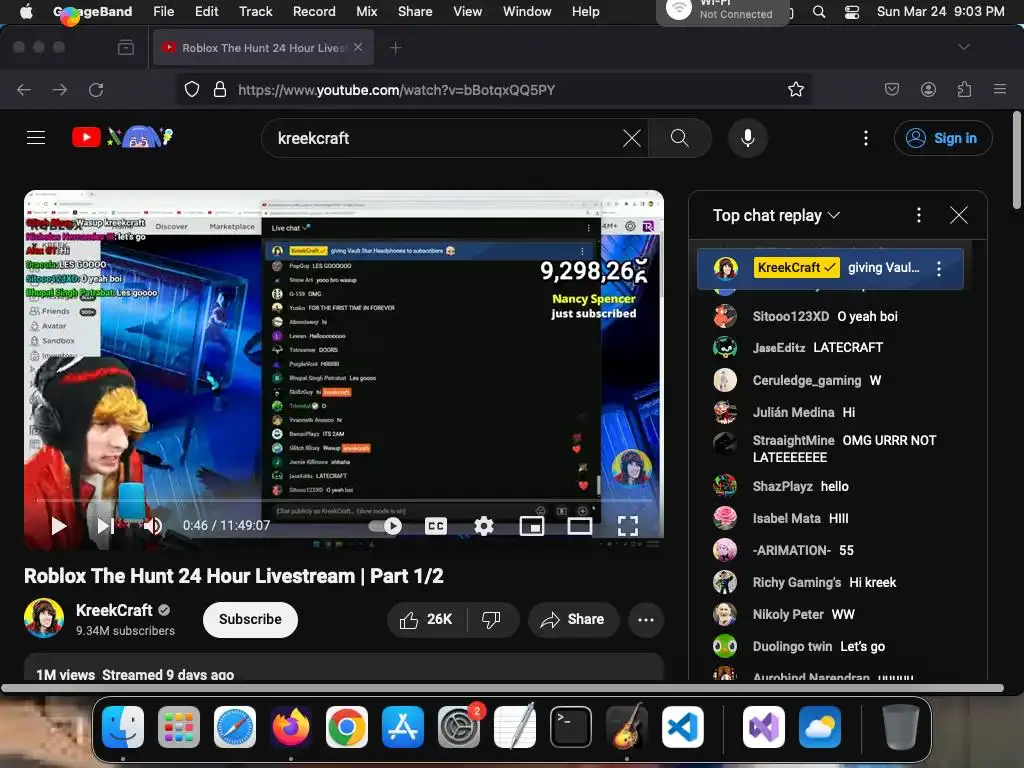Switch to miniplayer mode

click(x=532, y=526)
